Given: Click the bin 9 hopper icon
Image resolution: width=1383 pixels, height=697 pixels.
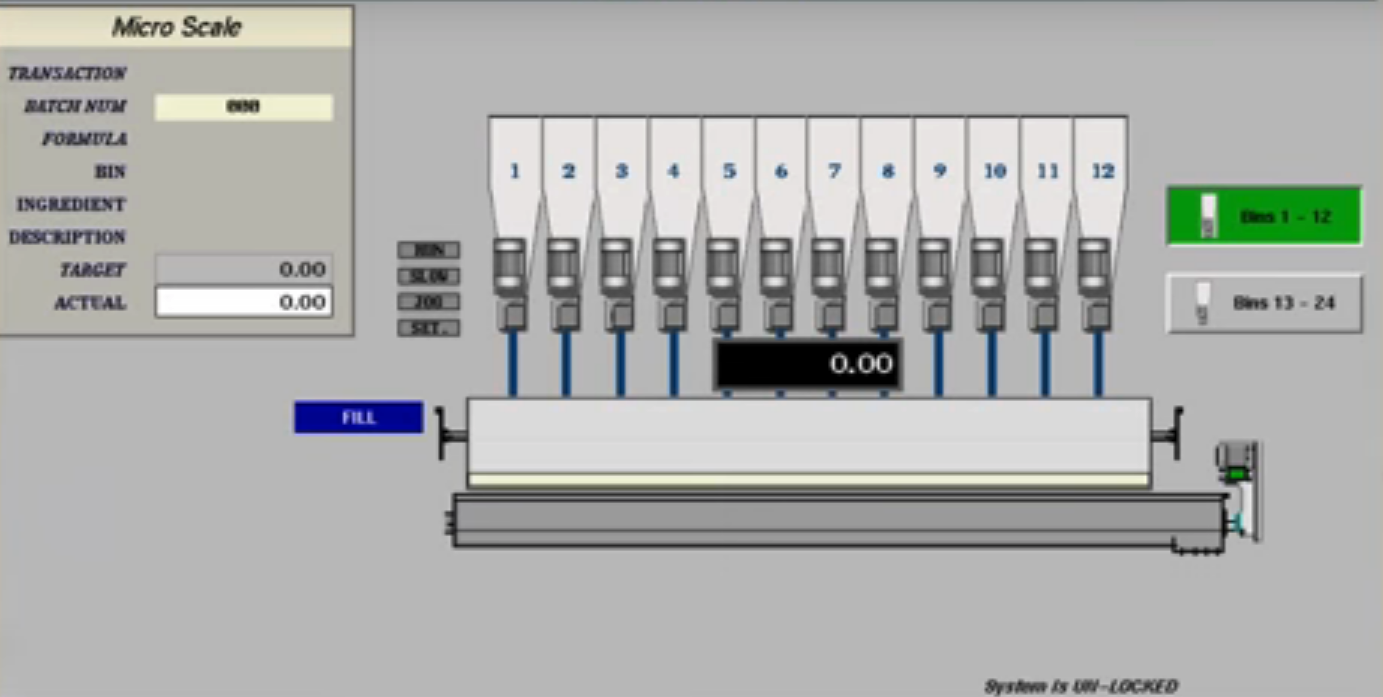Looking at the screenshot, I should tap(941, 170).
